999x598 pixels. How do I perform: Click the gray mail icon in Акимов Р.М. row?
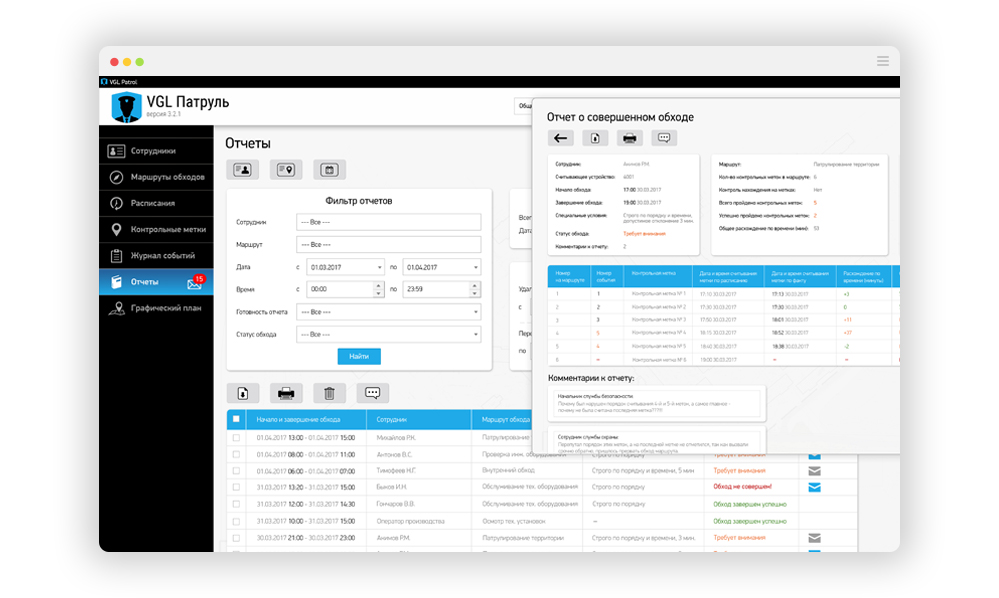click(x=814, y=538)
